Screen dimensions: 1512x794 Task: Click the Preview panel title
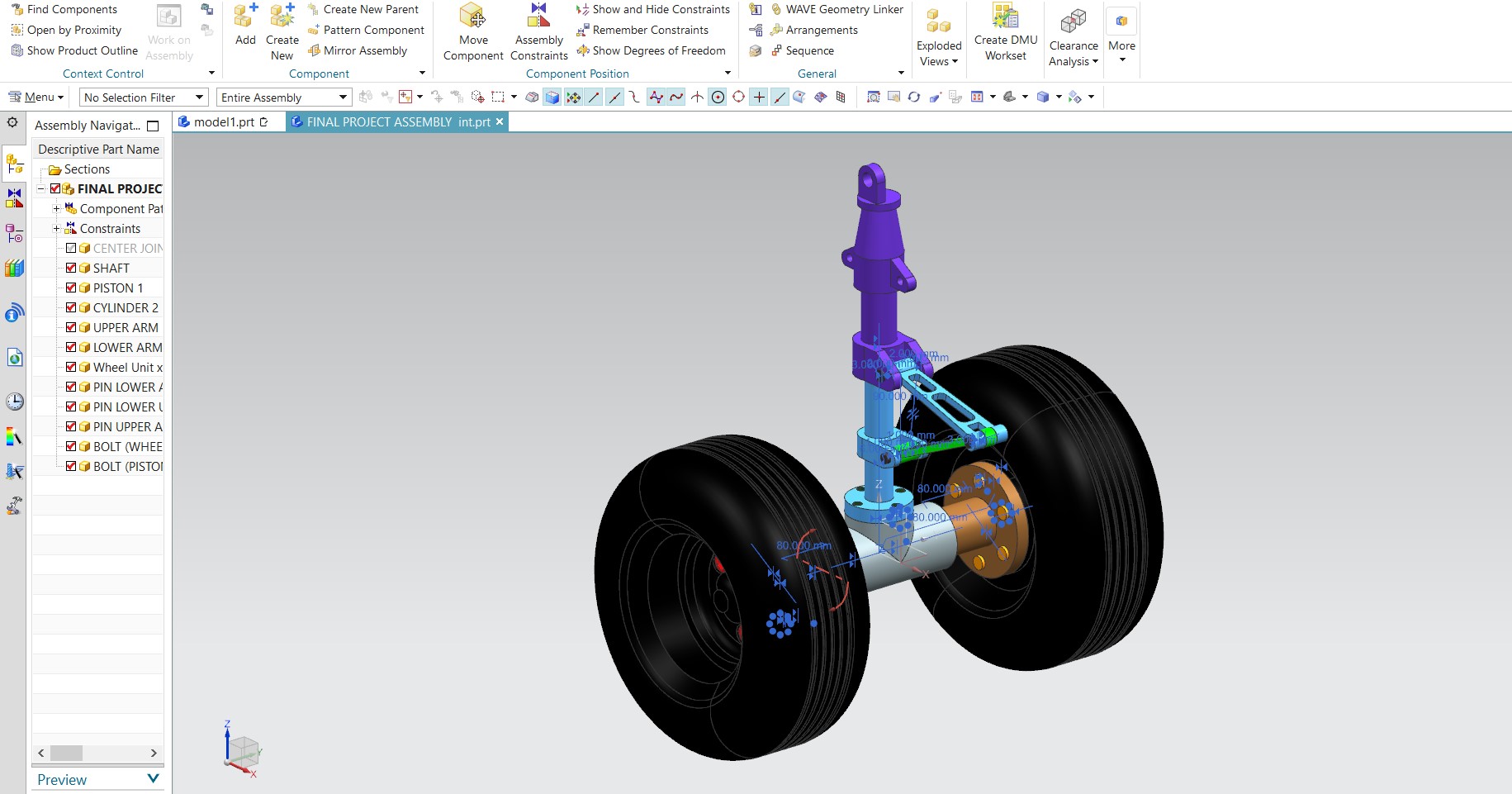[62, 779]
